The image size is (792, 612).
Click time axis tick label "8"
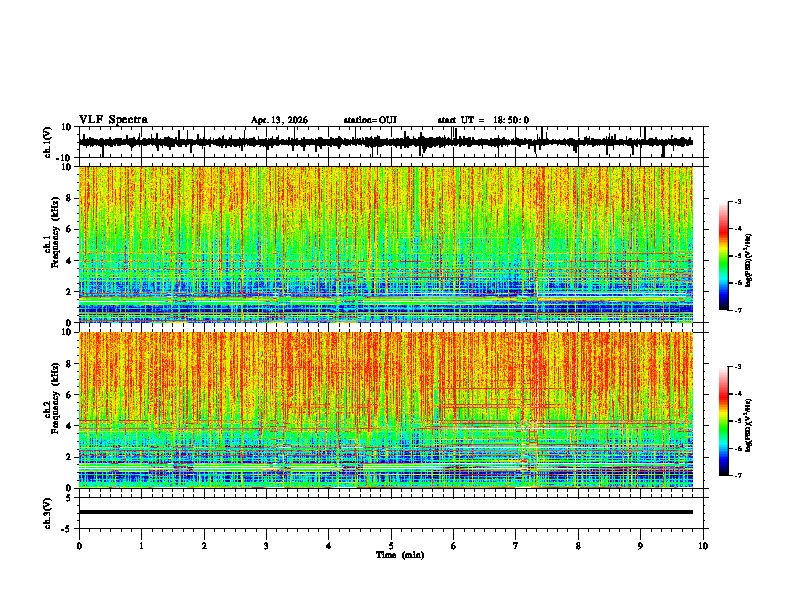tap(578, 546)
